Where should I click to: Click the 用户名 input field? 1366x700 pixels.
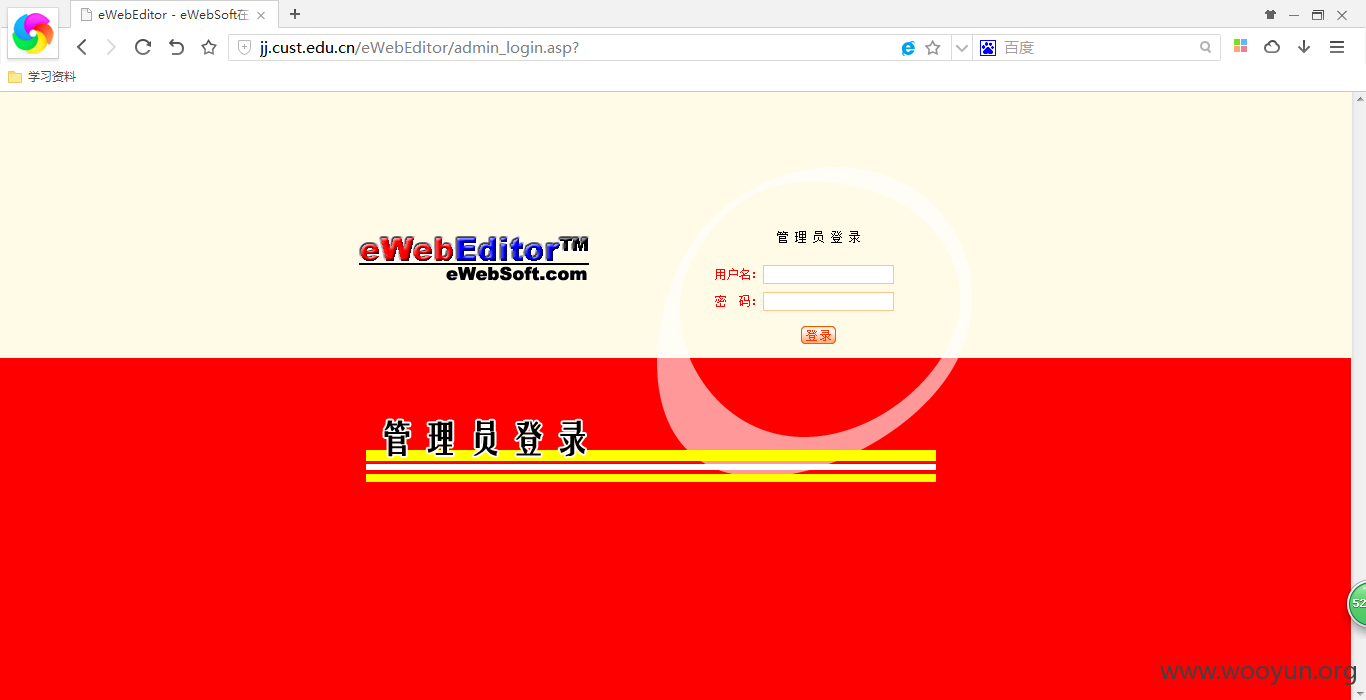828,275
